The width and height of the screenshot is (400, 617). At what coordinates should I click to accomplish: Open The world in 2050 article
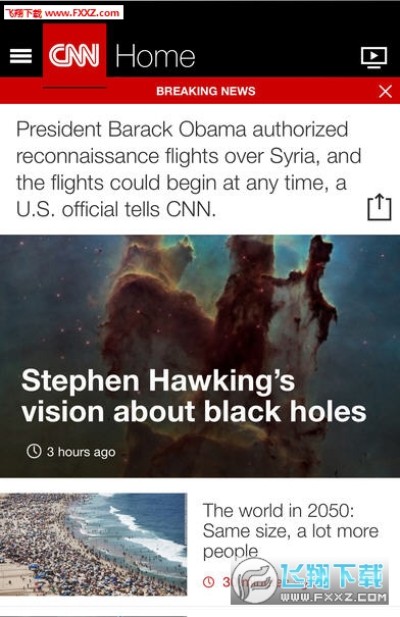[x=290, y=531]
